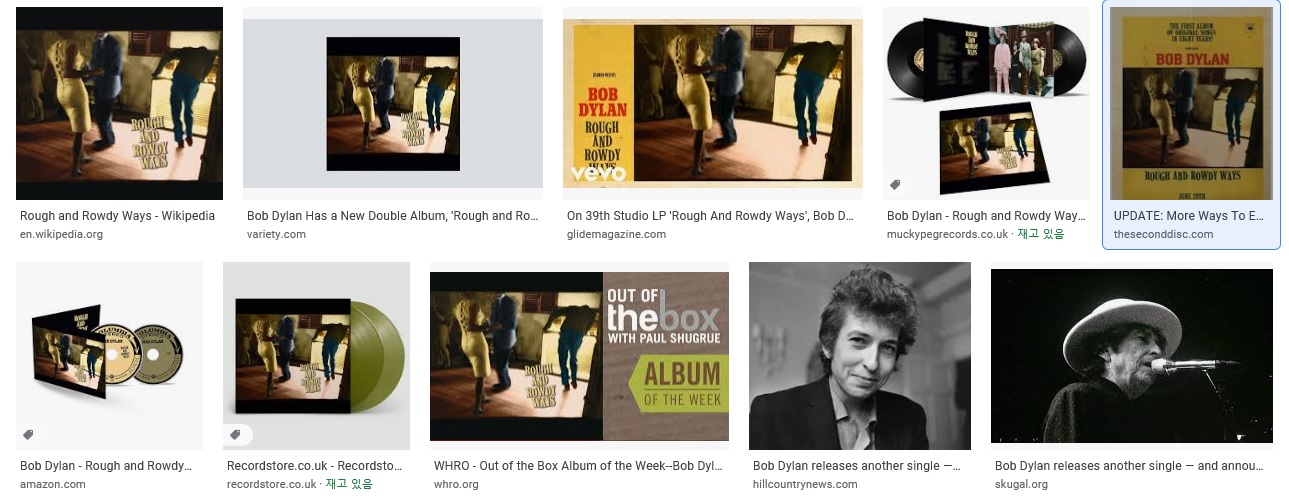The height and width of the screenshot is (498, 1289).
Task: Click product tag icon on muckypegrecords vinyl image
Action: tap(896, 185)
